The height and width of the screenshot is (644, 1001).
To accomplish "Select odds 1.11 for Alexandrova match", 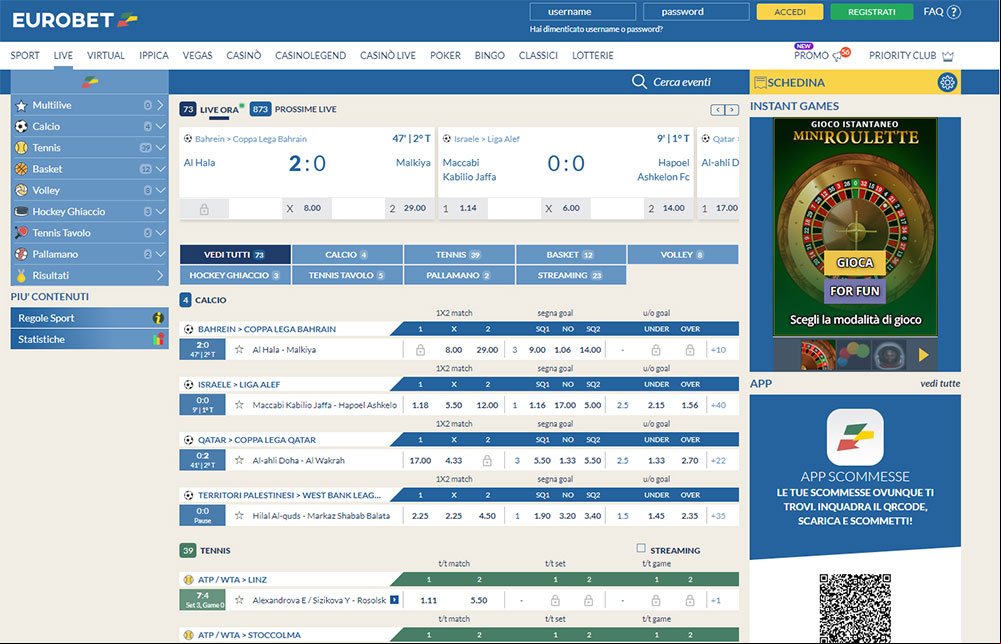I will (x=429, y=601).
